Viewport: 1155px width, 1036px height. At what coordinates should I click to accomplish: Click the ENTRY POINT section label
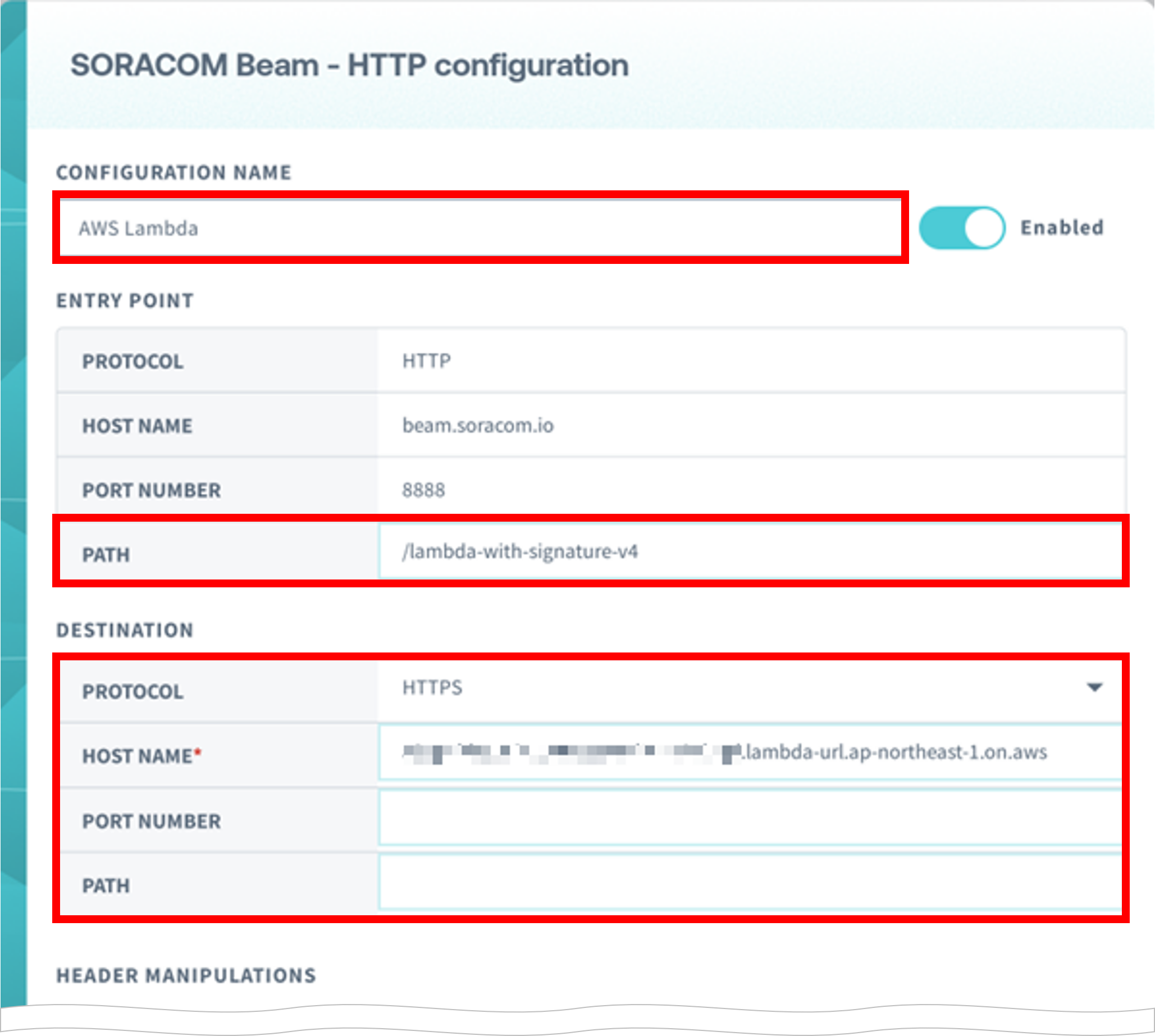[x=125, y=300]
